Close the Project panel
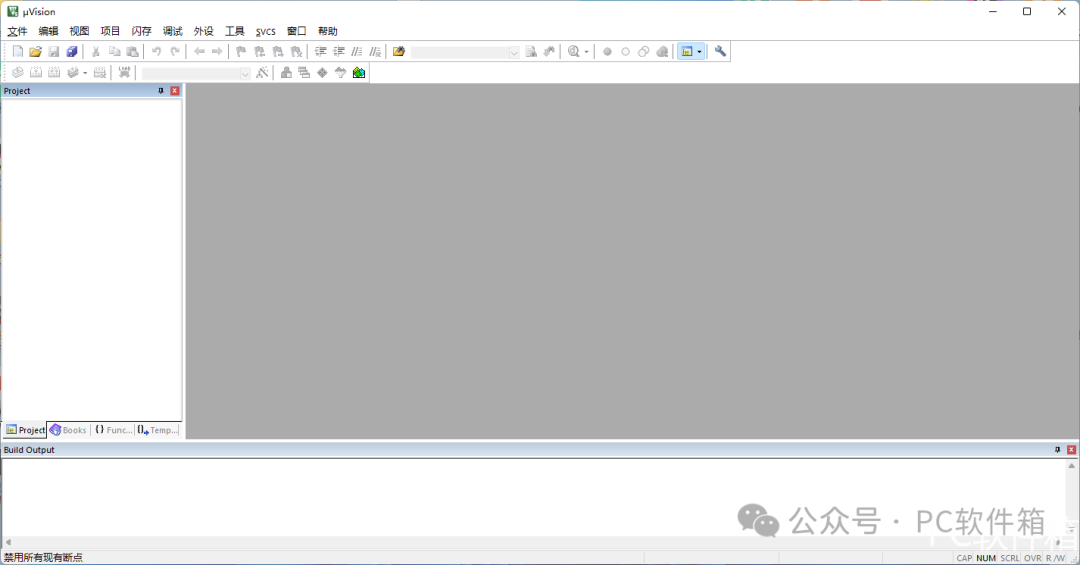1080x565 pixels. (x=174, y=91)
